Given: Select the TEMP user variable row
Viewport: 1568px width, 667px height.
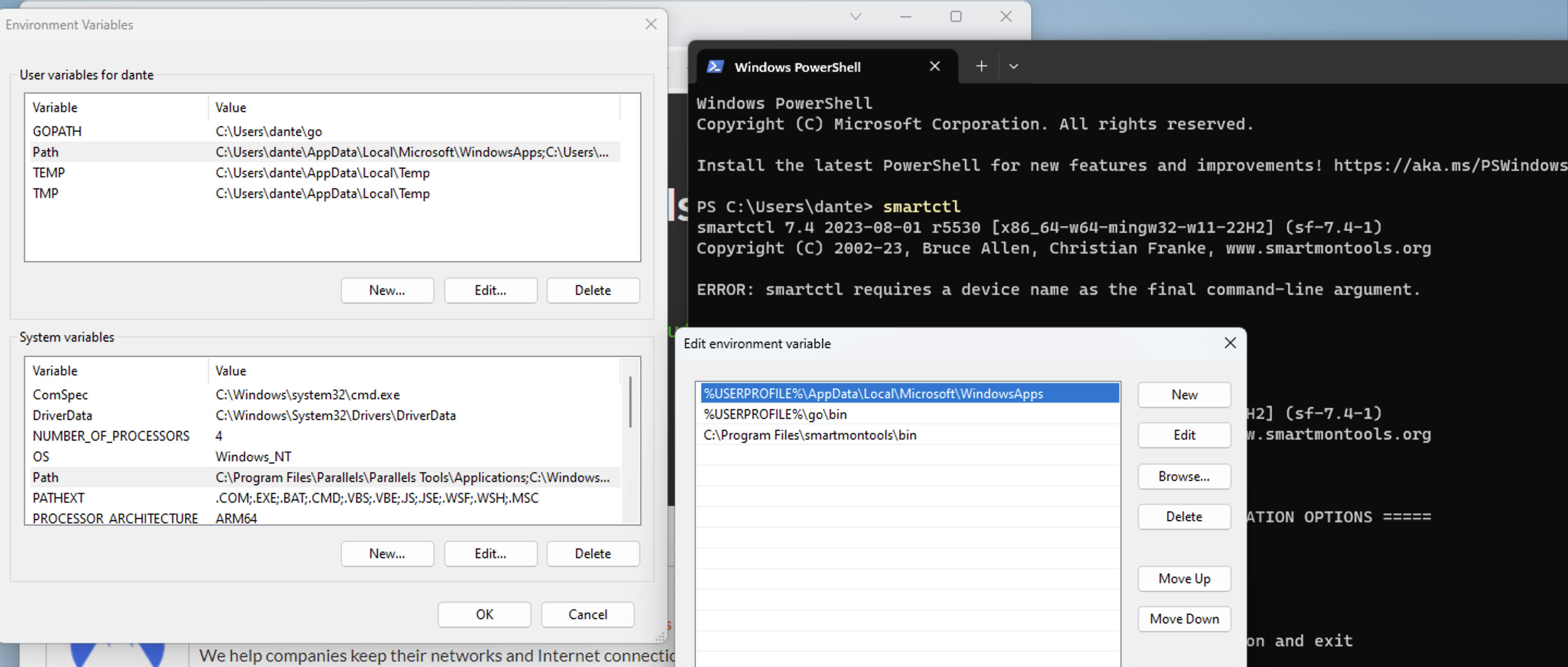Looking at the screenshot, I should (326, 172).
